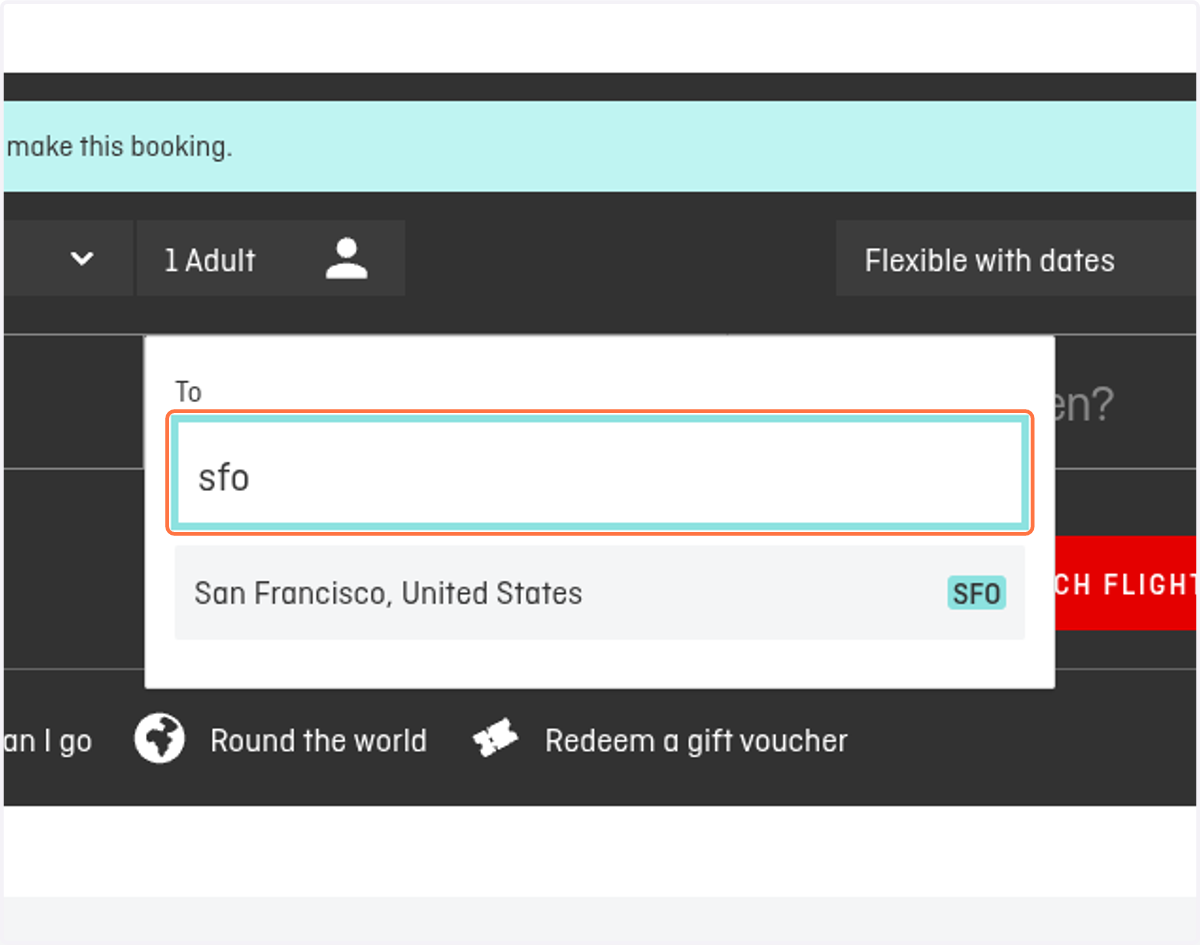The height and width of the screenshot is (945, 1200).
Task: Expand the trip type dropdown chevron
Action: pyautogui.click(x=82, y=259)
